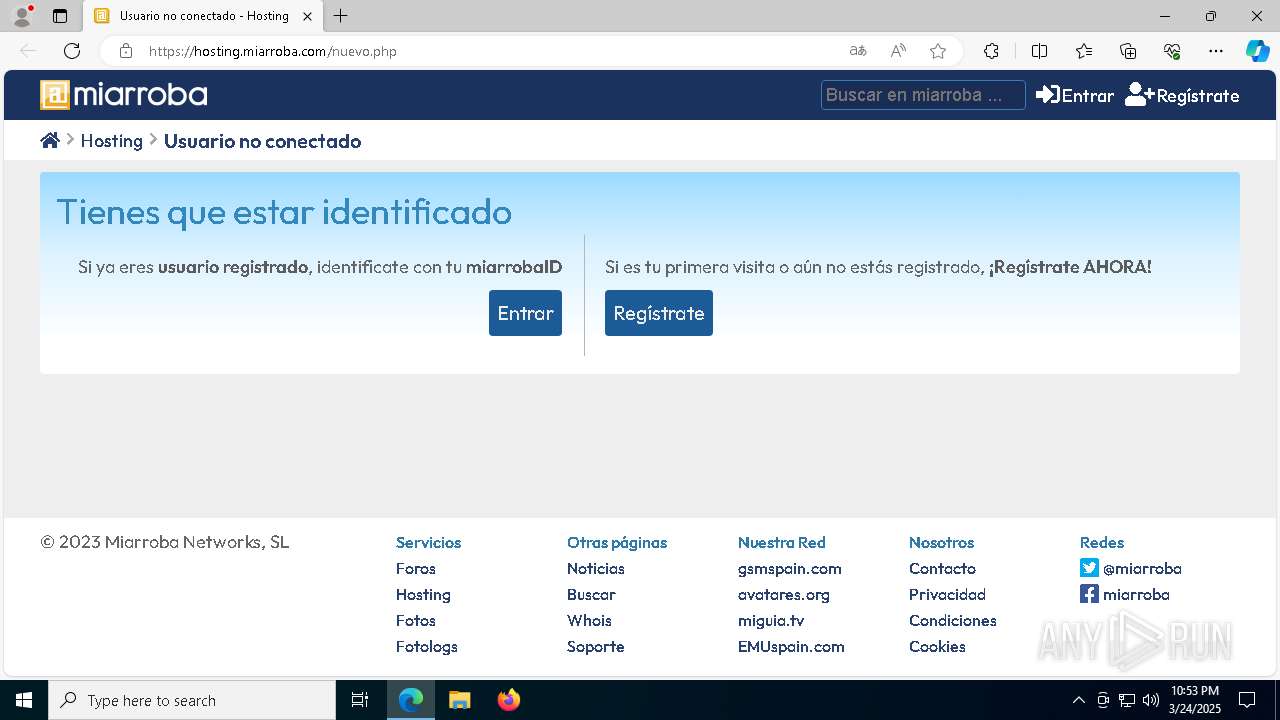Open the Favorites list icon

pyautogui.click(x=1084, y=51)
